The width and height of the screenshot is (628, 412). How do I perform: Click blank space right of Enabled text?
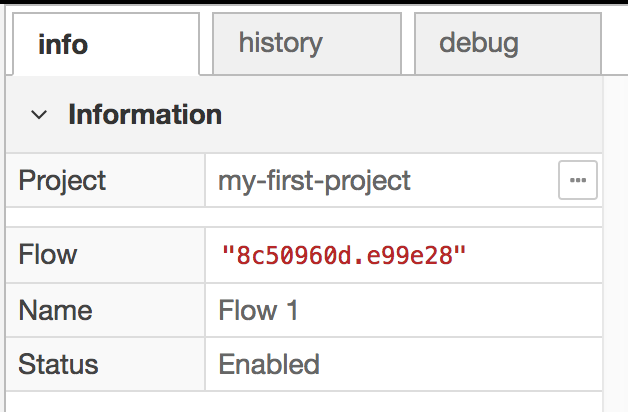tap(460, 364)
